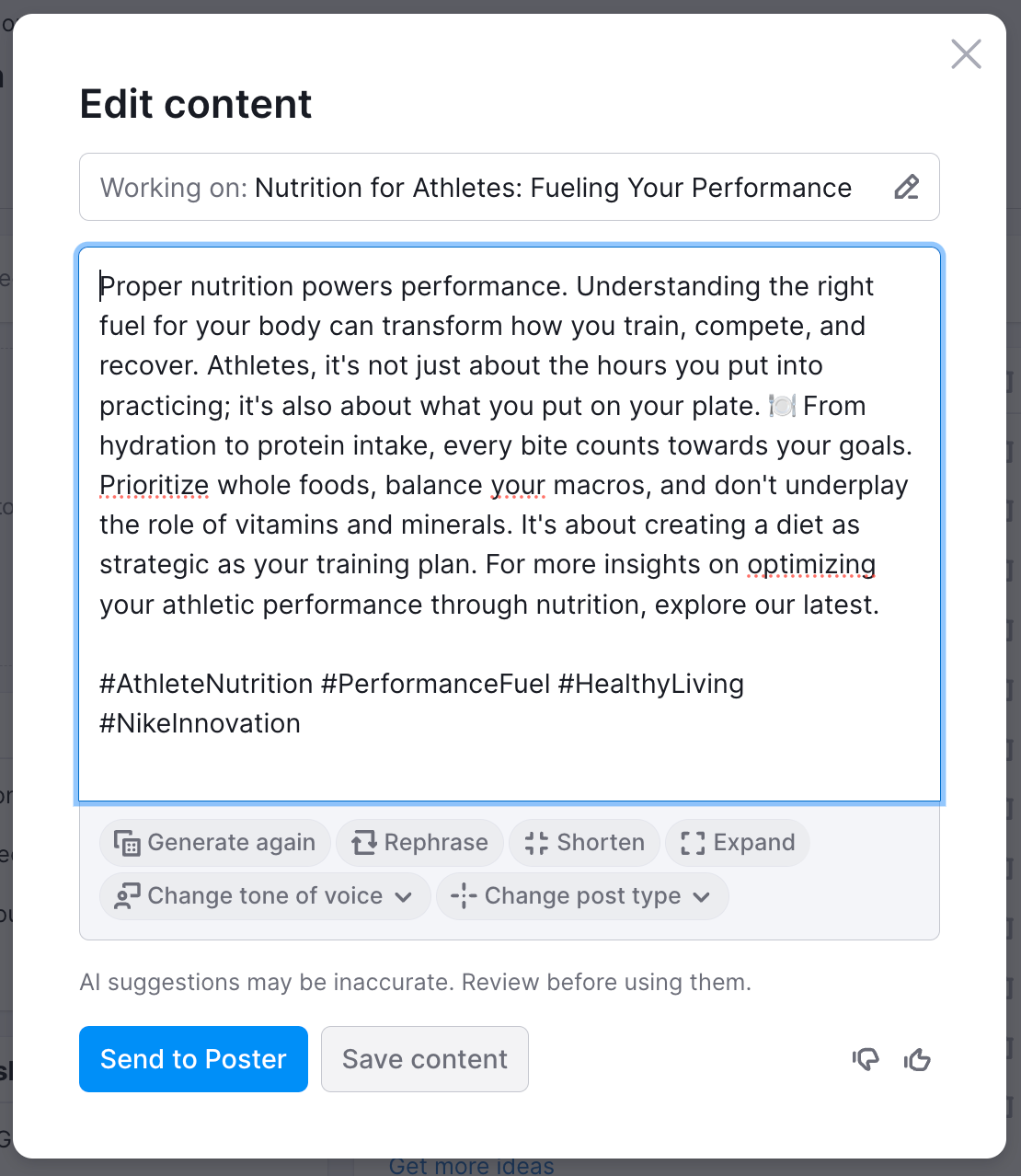Open the Change tone of voice dropdown
The image size is (1021, 1176).
click(x=264, y=896)
